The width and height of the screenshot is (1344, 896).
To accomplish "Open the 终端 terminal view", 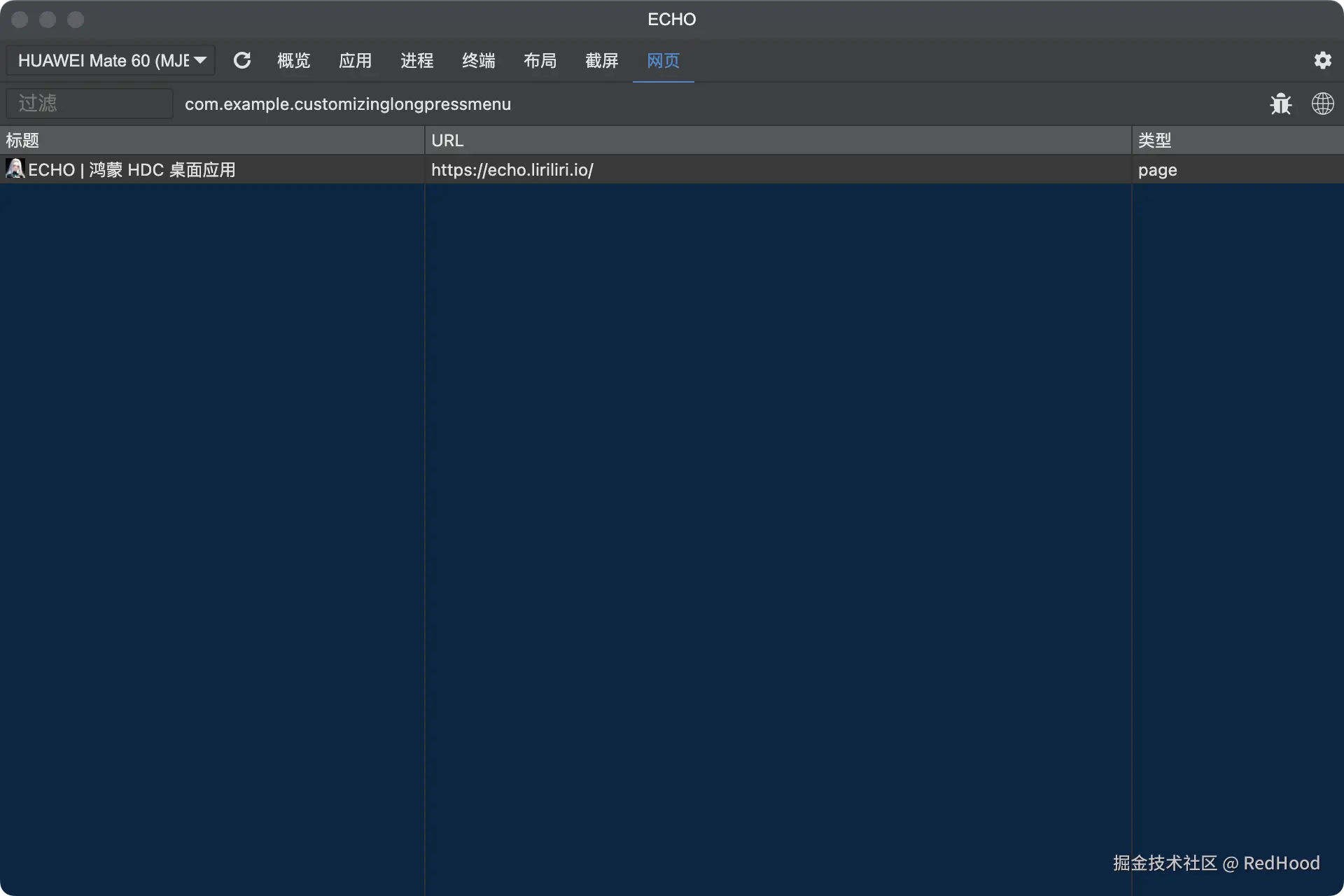I will (478, 61).
